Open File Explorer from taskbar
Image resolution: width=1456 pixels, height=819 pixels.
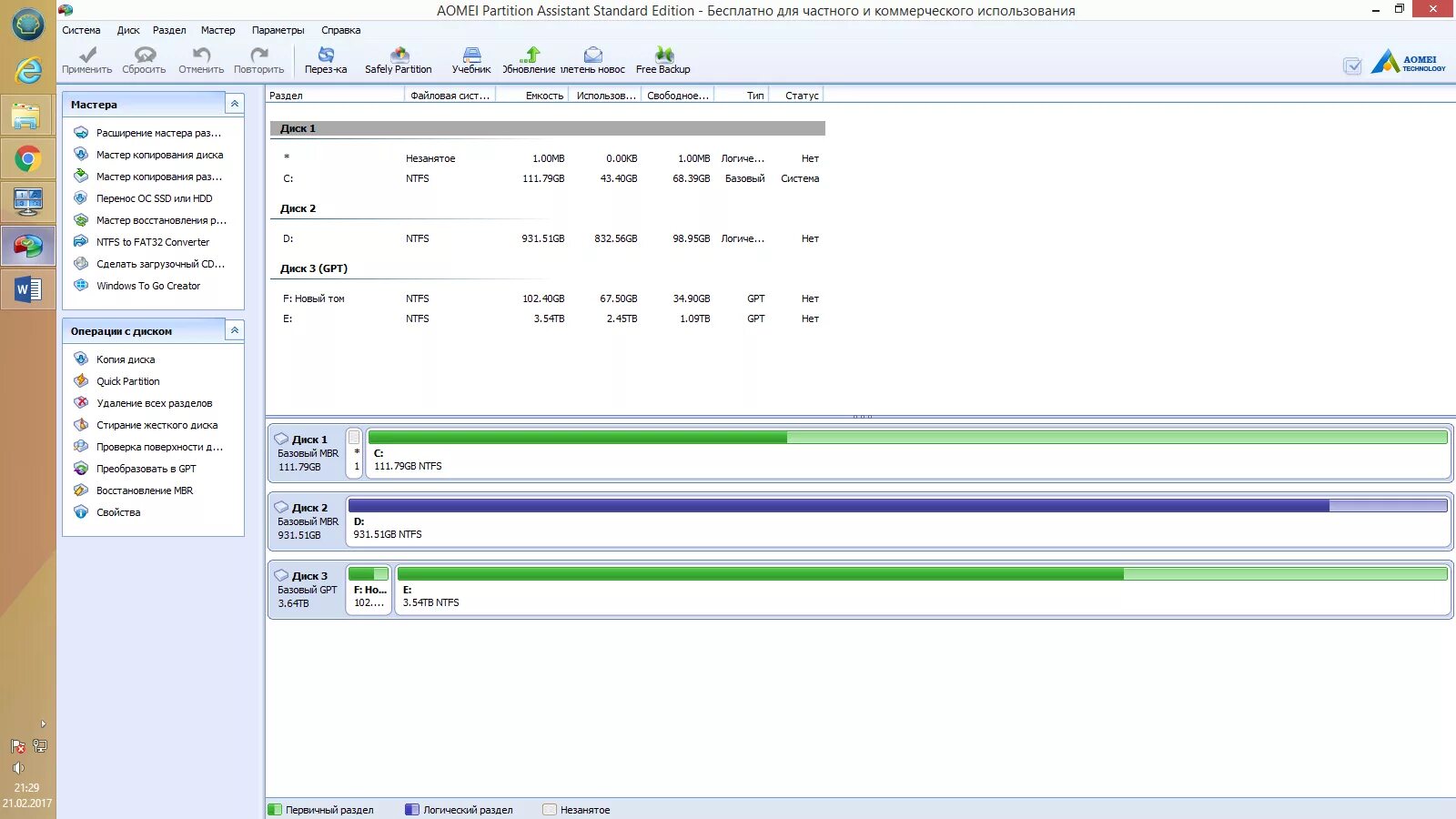tap(28, 116)
